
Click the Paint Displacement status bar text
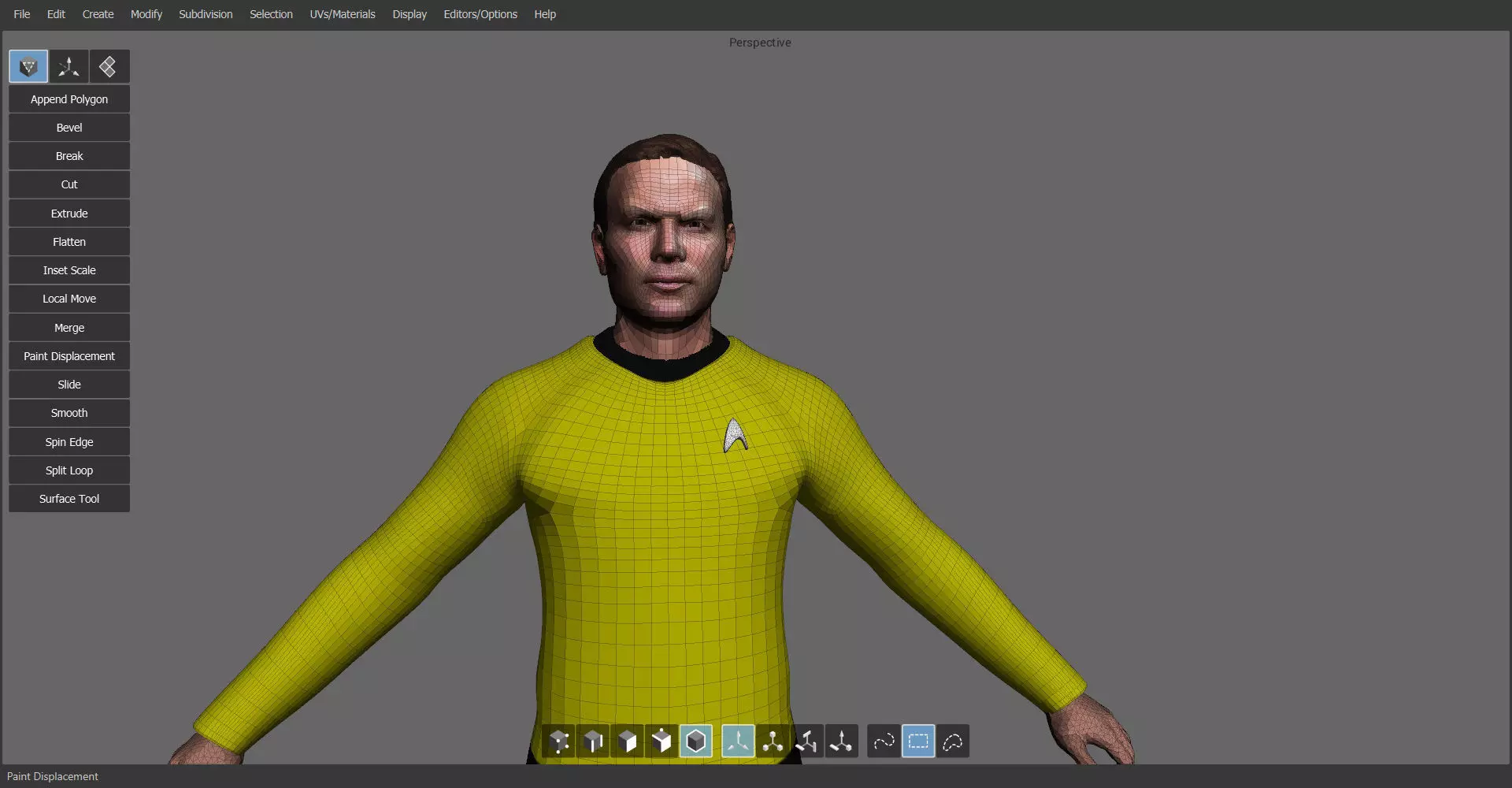point(53,777)
